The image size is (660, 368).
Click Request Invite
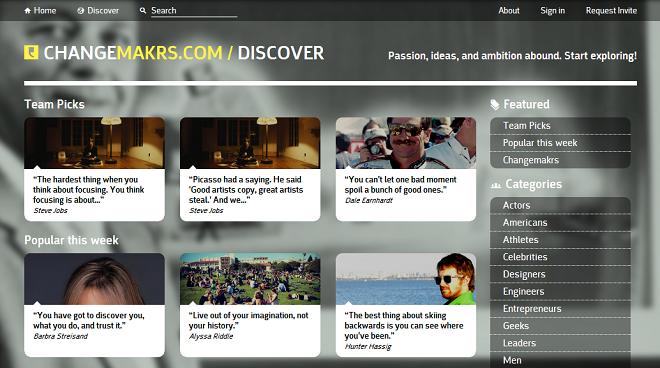(611, 11)
